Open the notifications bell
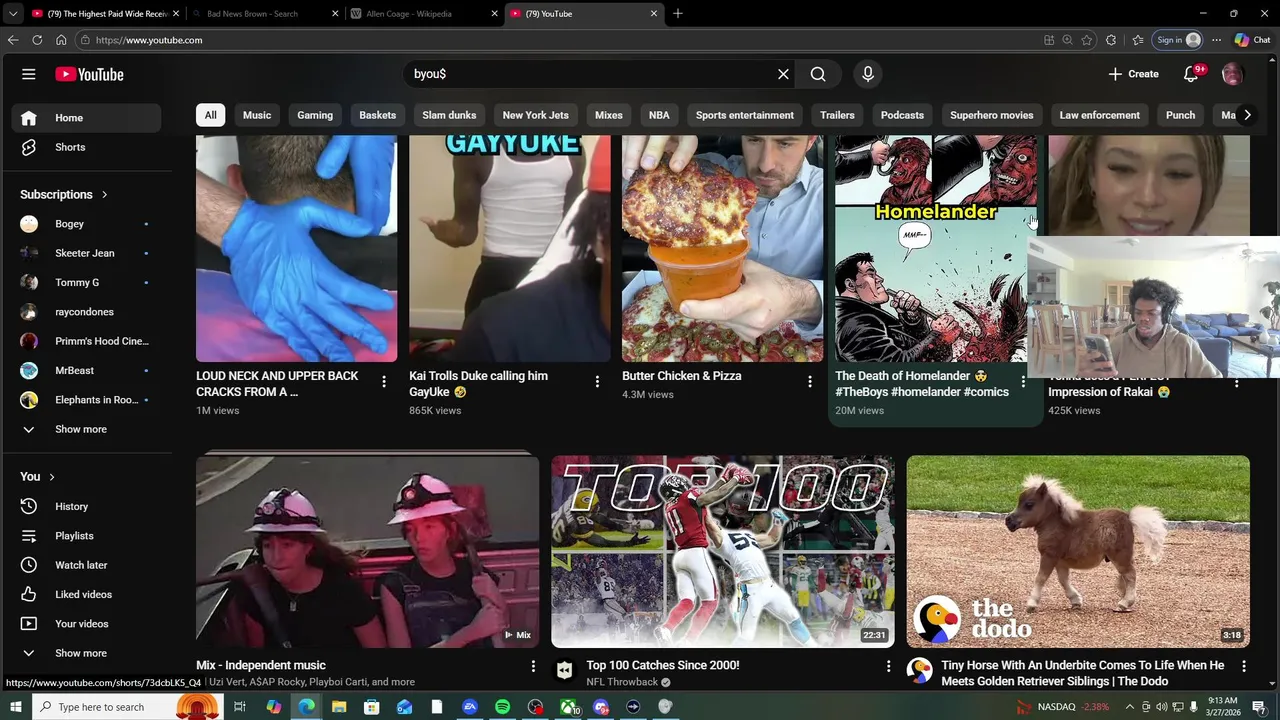Image resolution: width=1280 pixels, height=720 pixels. 1191,74
